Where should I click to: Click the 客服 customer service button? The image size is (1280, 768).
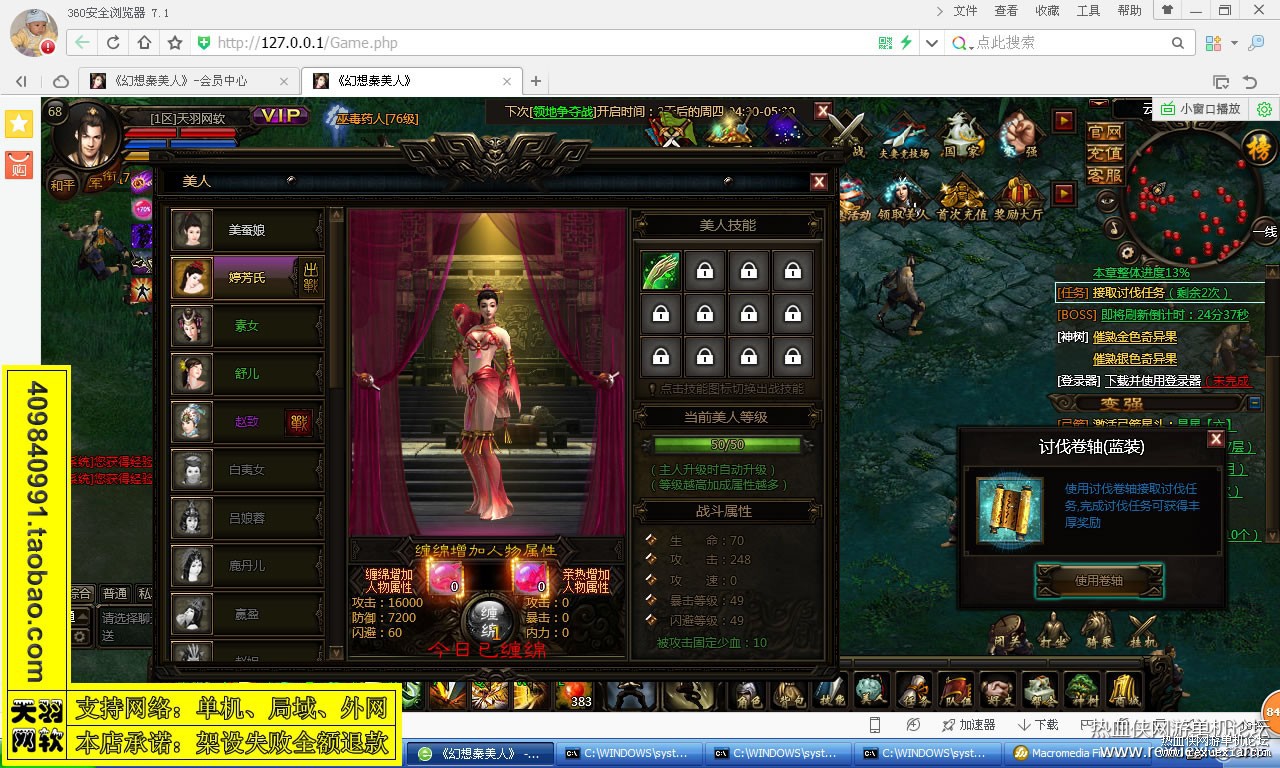1105,175
